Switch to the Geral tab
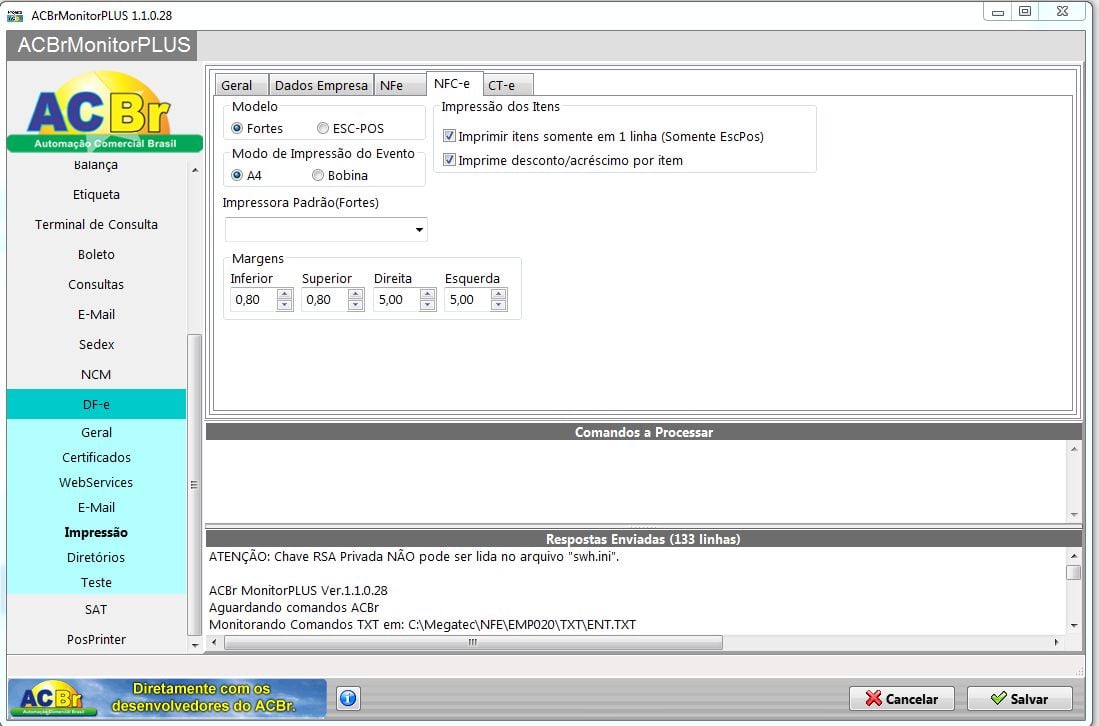Viewport: 1099px width, 726px height. [241, 85]
